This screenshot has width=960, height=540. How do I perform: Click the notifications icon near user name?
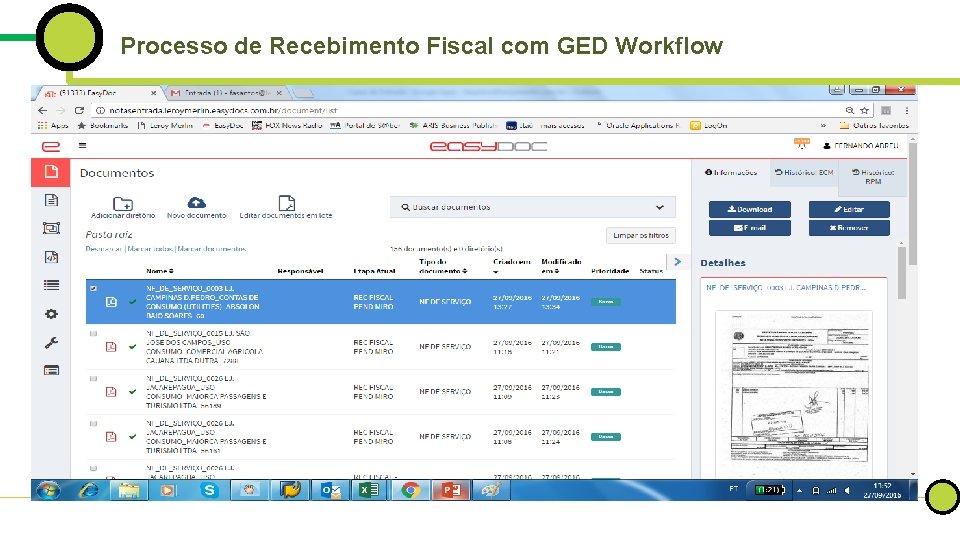801,144
